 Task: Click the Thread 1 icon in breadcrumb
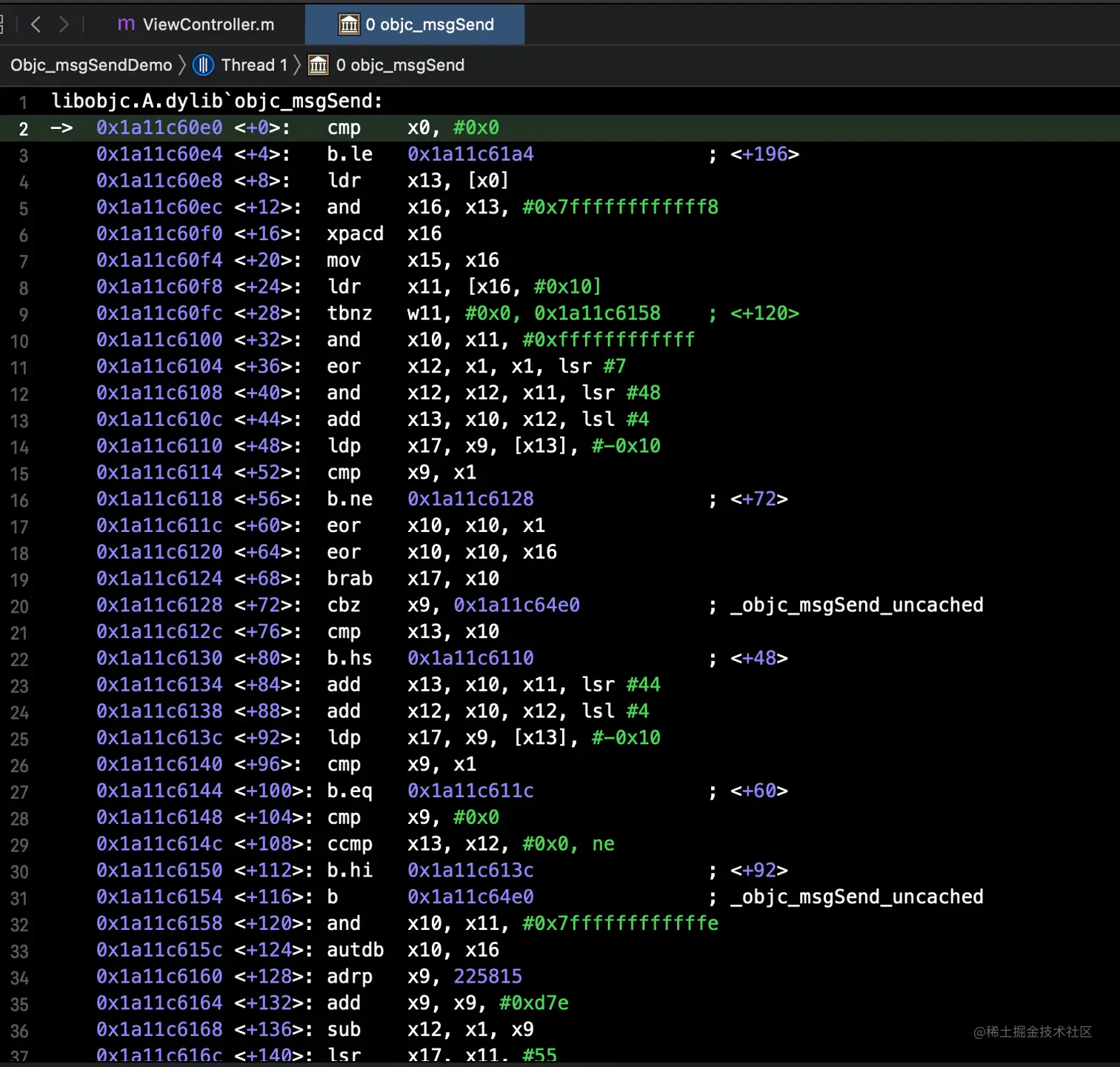pyautogui.click(x=204, y=65)
